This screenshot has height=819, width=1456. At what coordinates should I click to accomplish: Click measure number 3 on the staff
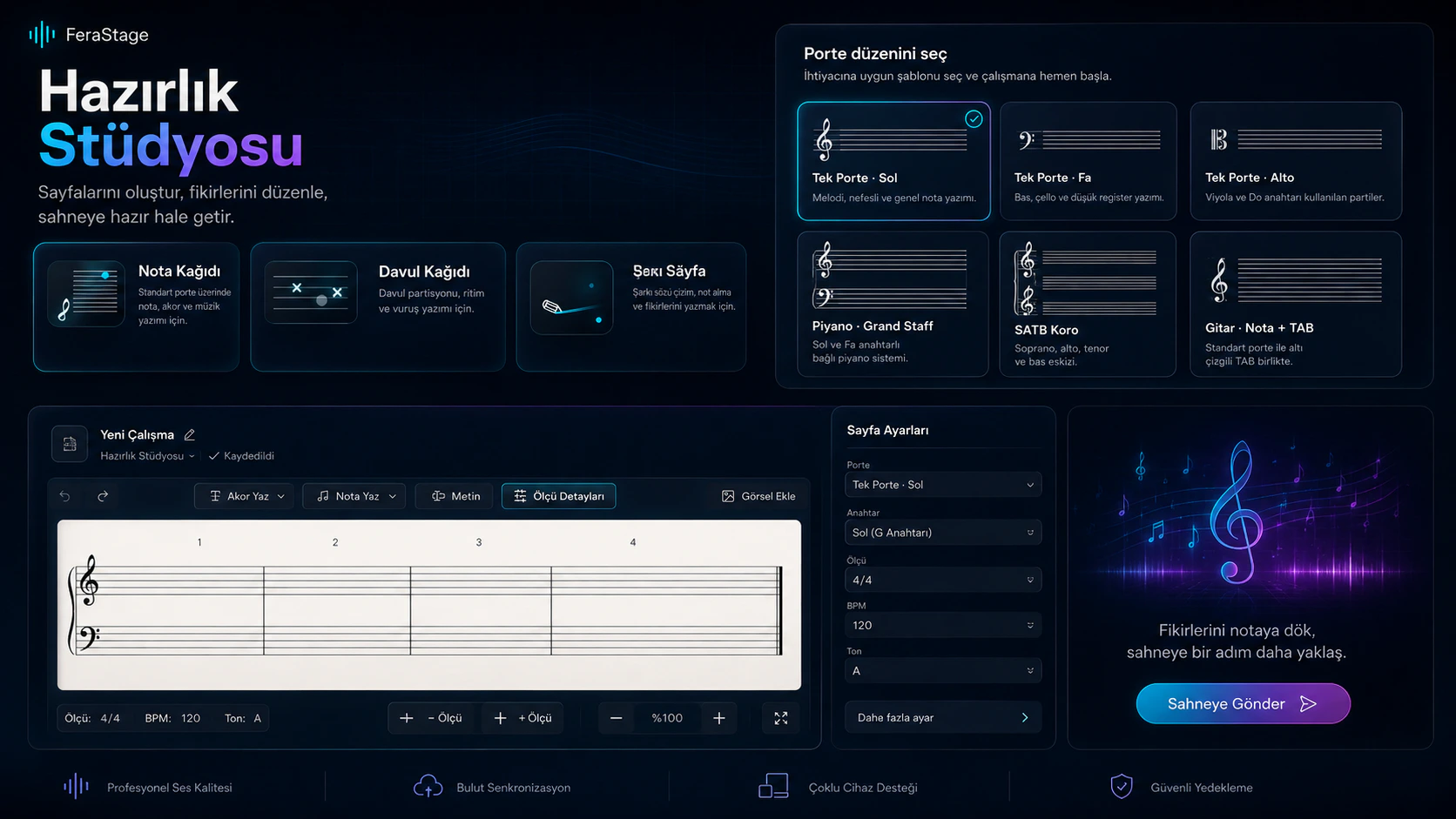coord(479,542)
